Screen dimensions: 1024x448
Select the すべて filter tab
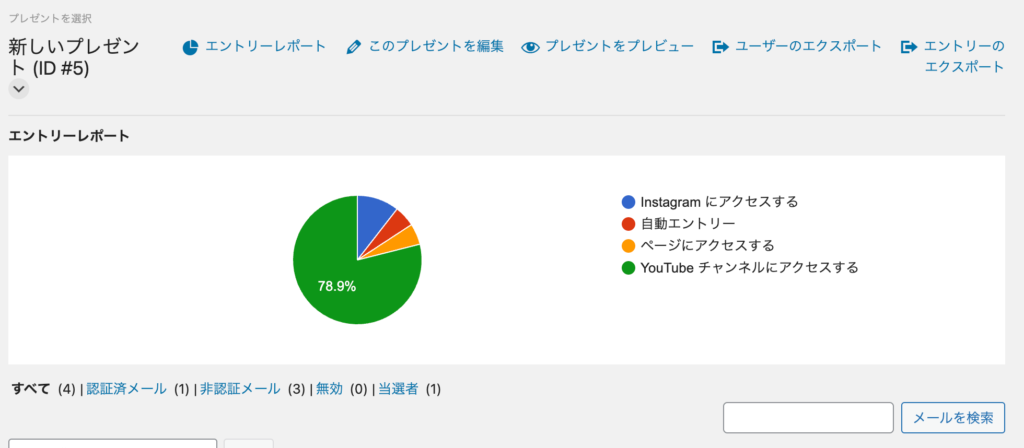coord(31,389)
